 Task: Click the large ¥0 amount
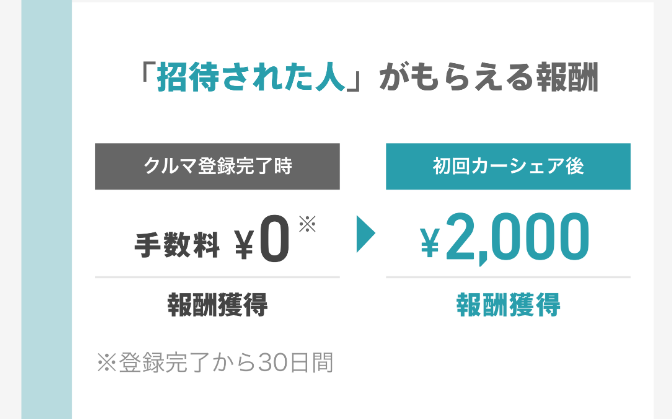pos(262,240)
